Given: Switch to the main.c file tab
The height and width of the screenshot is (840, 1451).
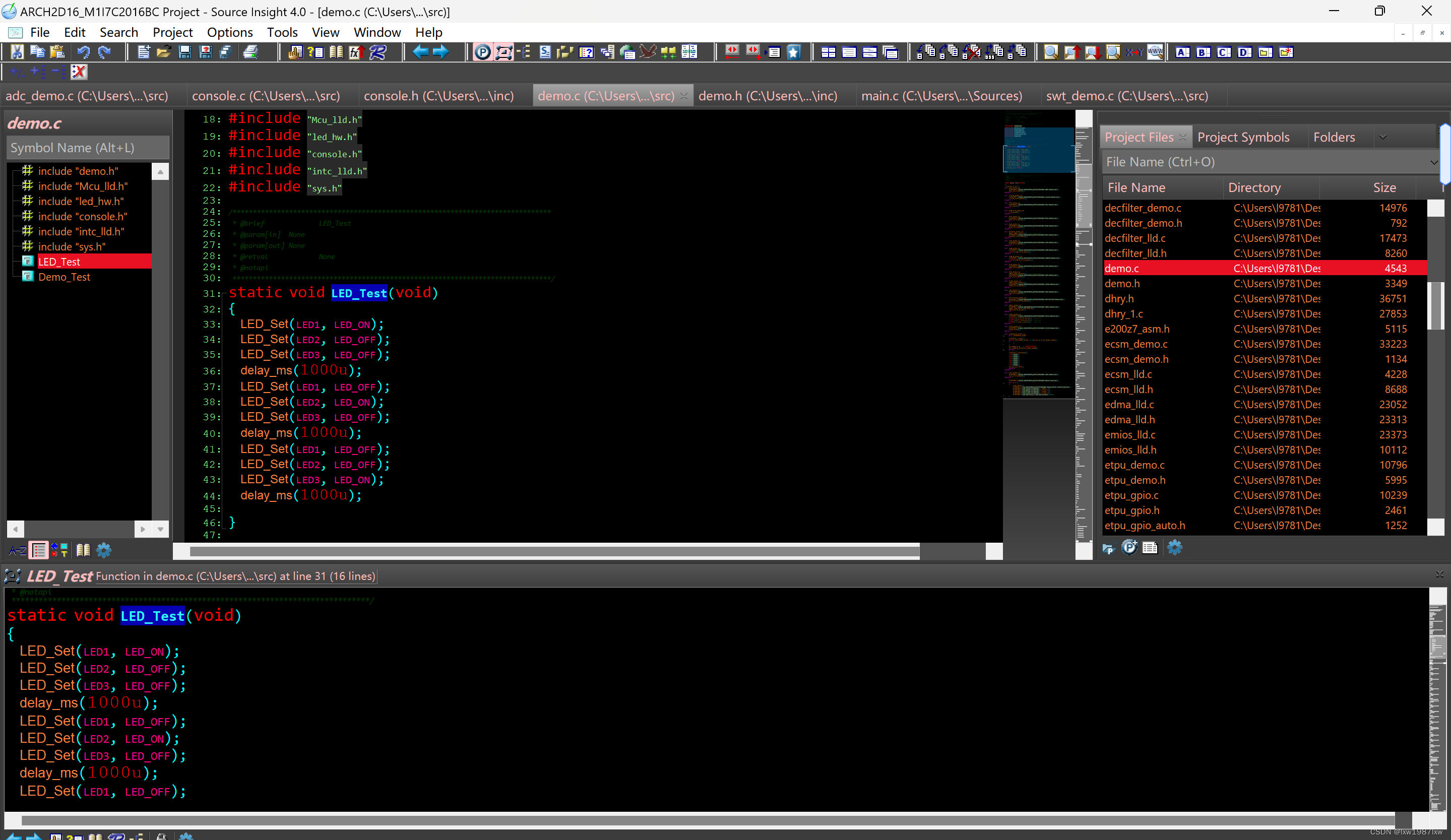Looking at the screenshot, I should [941, 96].
